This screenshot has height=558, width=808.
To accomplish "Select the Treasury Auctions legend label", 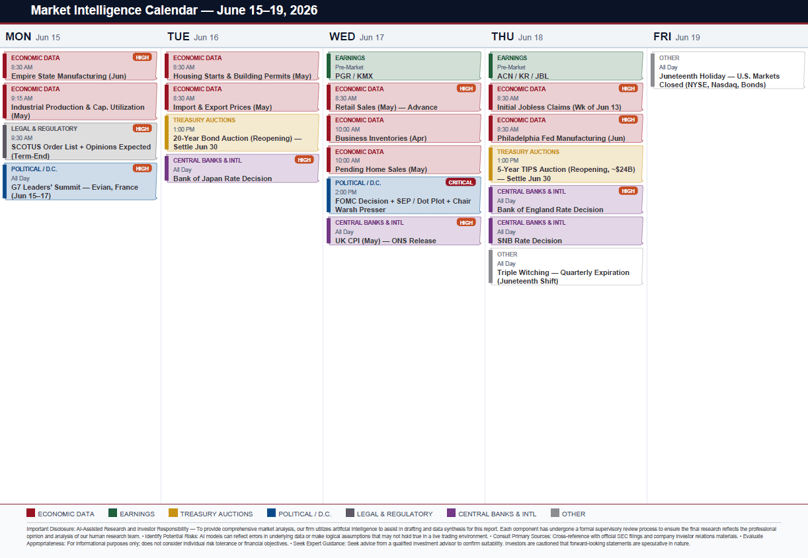I will (216, 514).
